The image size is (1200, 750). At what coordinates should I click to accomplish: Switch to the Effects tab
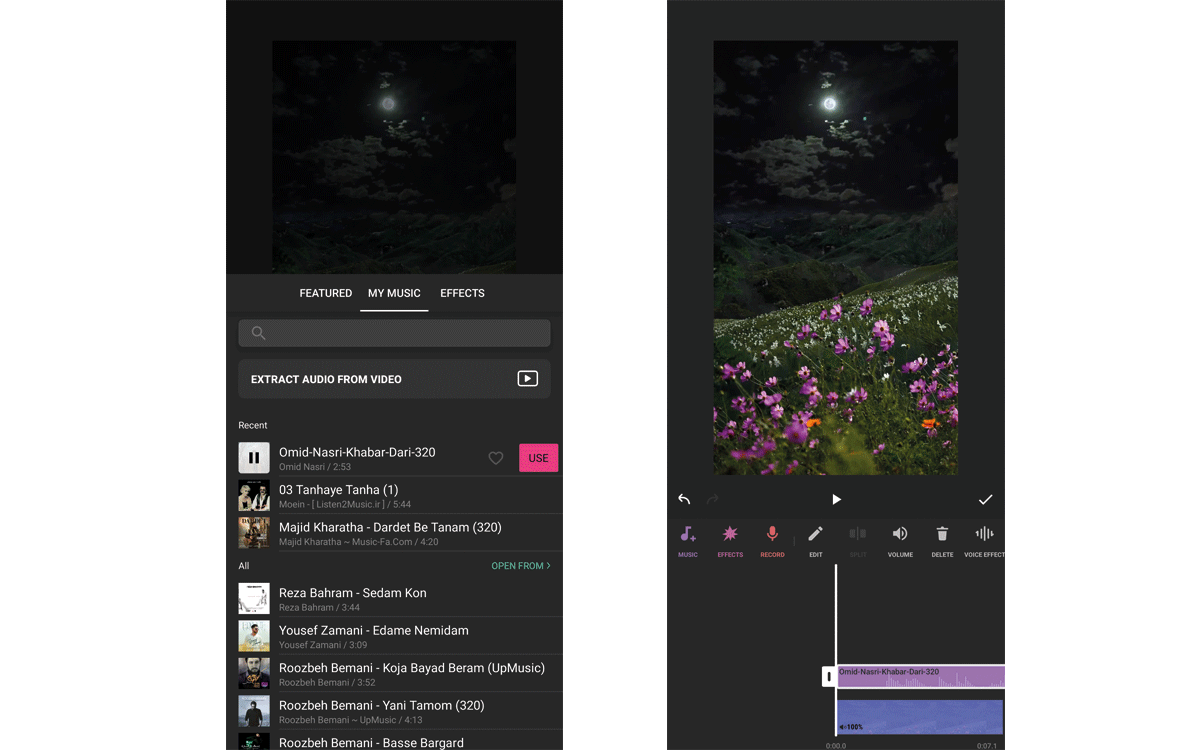pyautogui.click(x=462, y=293)
